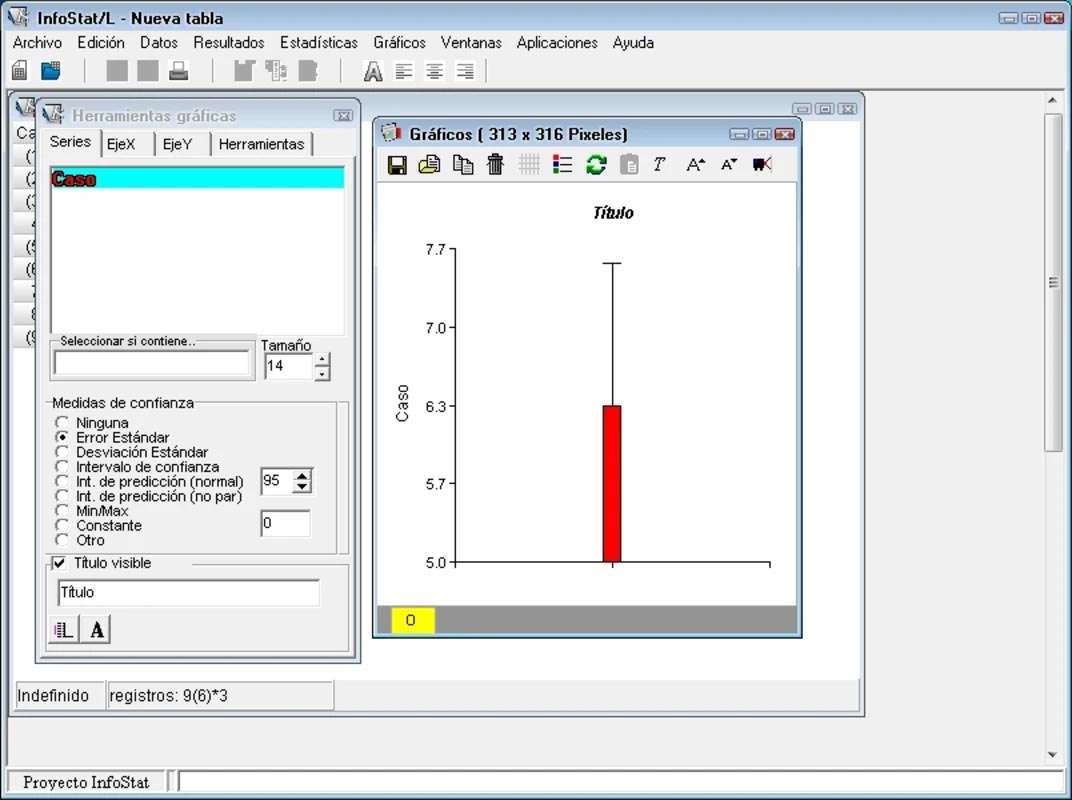
Task: Select the Desviación Estándar radio button
Action: click(x=63, y=452)
